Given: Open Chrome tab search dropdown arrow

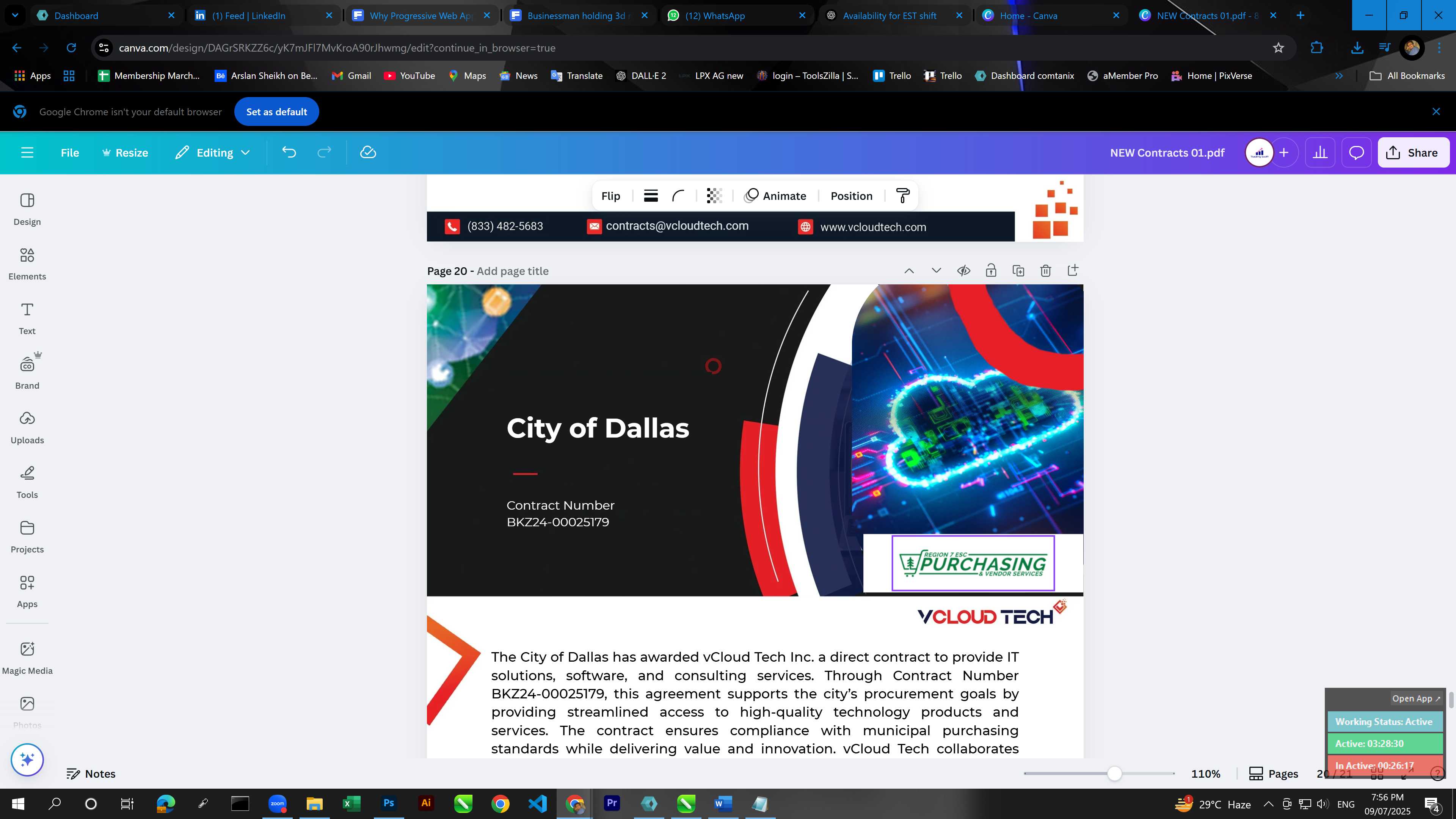Looking at the screenshot, I should click(x=15, y=15).
